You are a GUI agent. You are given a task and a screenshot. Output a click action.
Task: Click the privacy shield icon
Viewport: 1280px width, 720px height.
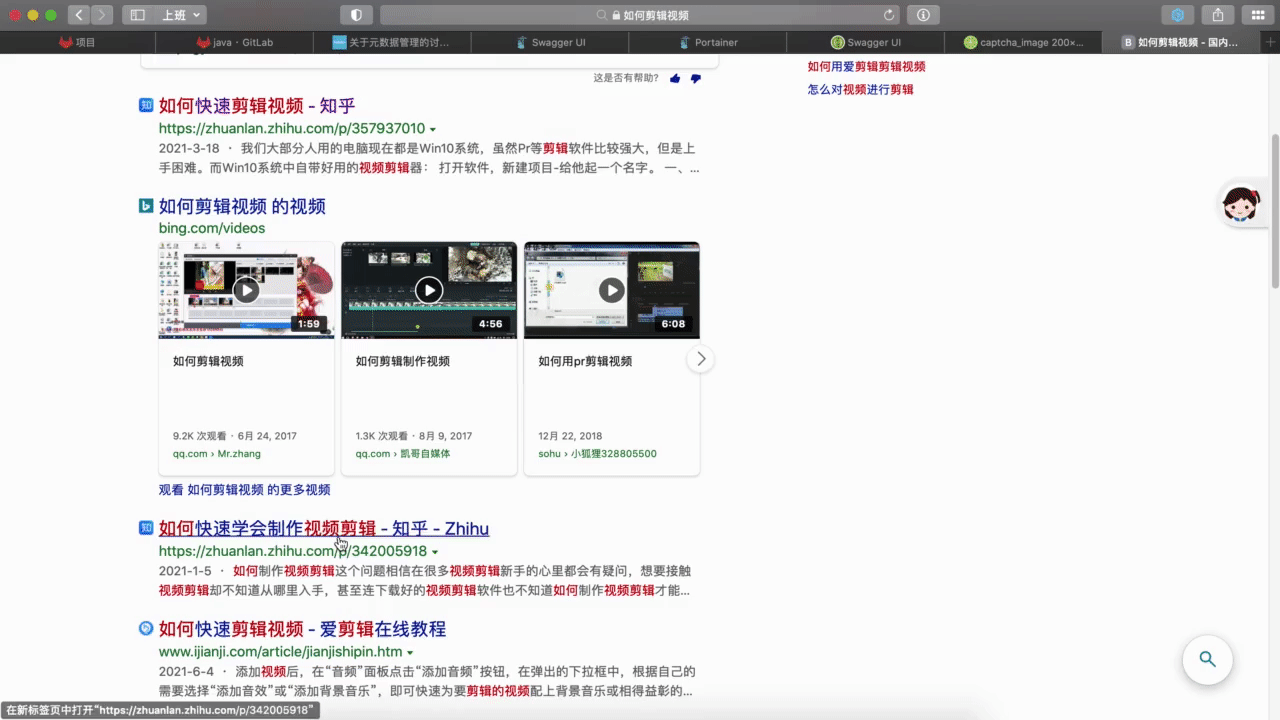tap(357, 15)
